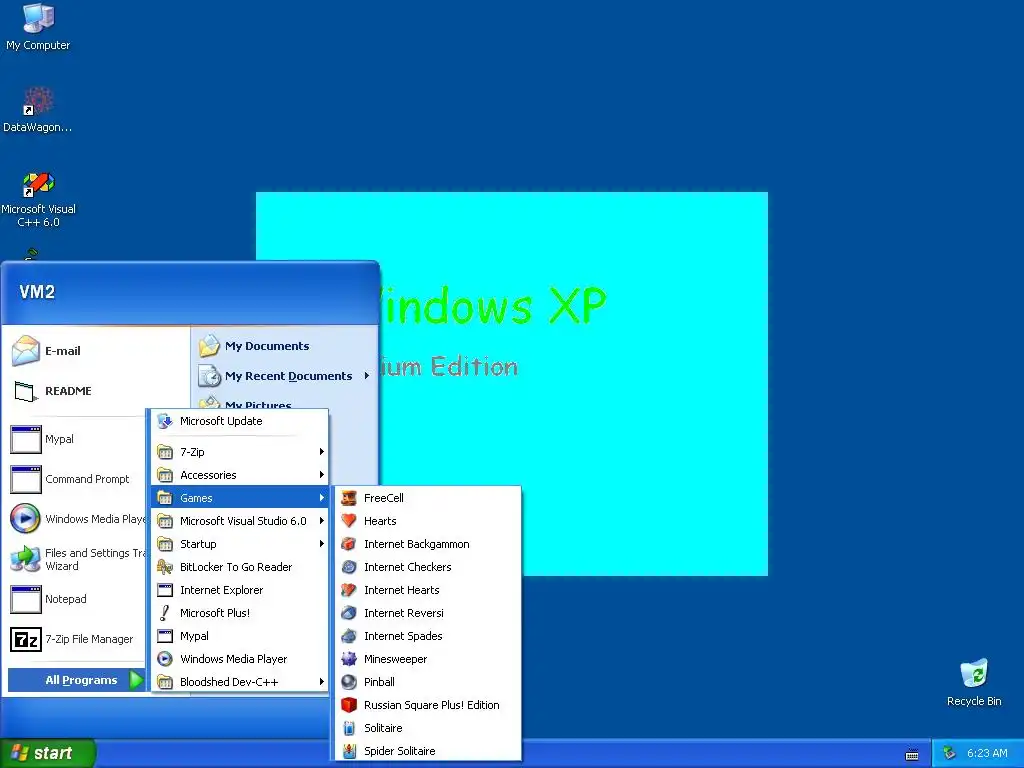Click the Spider Solitaire icon
1024x768 pixels.
point(349,751)
